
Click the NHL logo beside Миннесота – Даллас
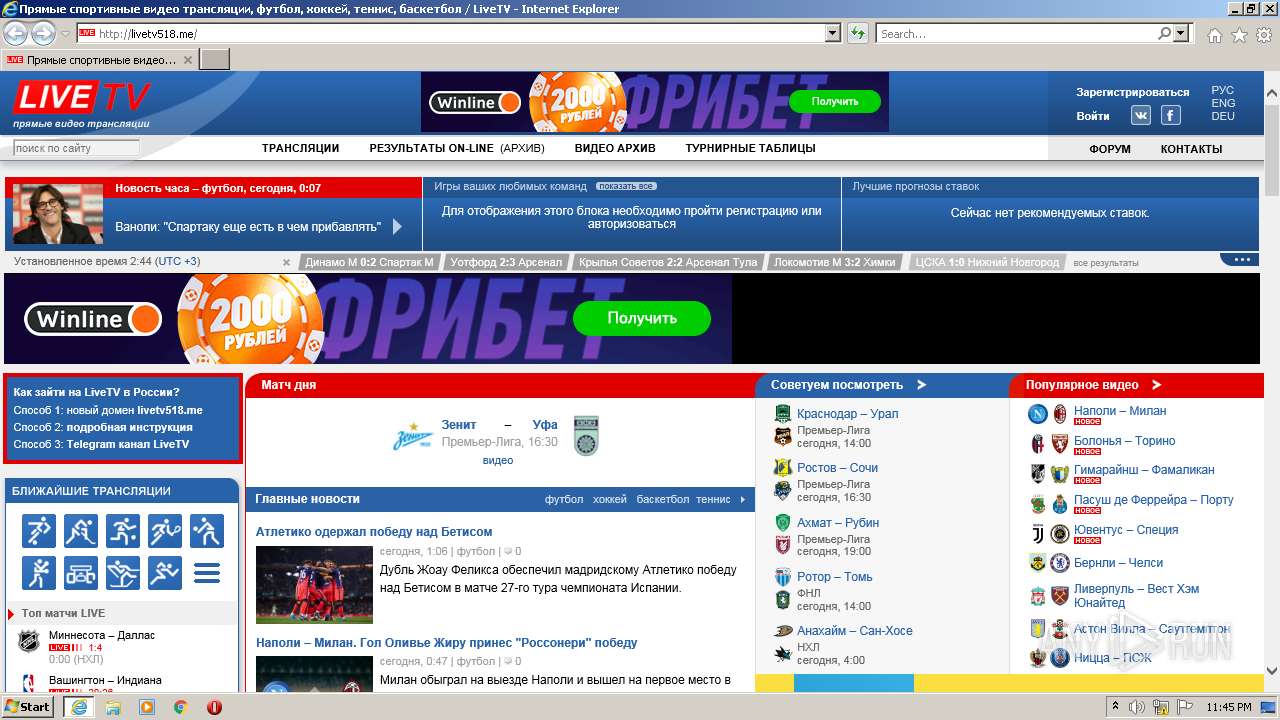coord(29,642)
